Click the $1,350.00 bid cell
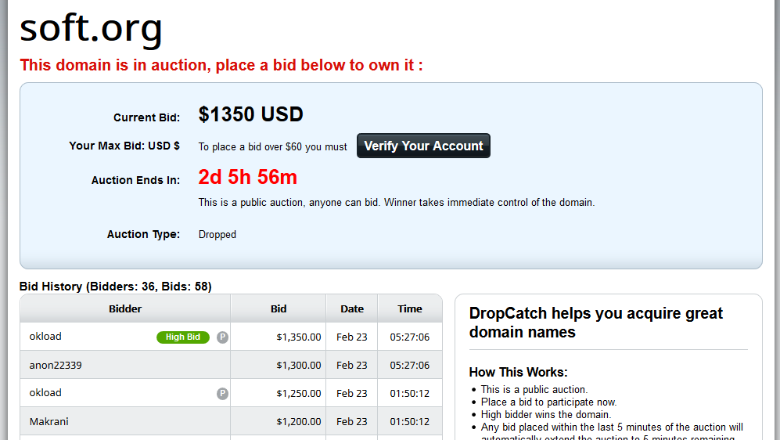This screenshot has width=780, height=440. point(298,337)
